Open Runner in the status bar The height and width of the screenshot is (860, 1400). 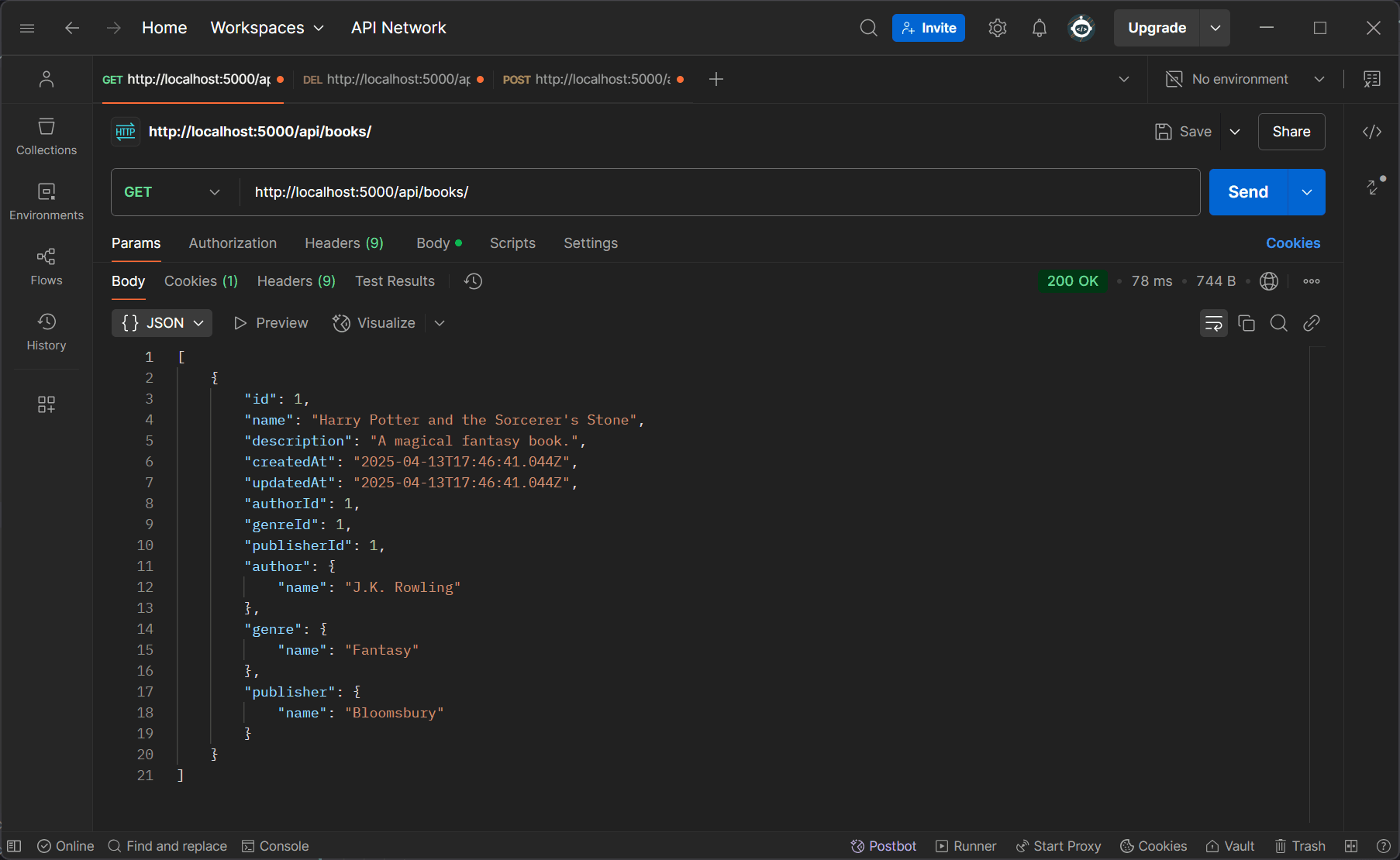click(x=966, y=846)
